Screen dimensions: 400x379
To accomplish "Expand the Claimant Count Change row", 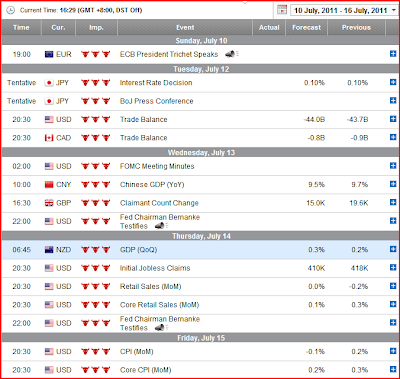I will tap(393, 202).
